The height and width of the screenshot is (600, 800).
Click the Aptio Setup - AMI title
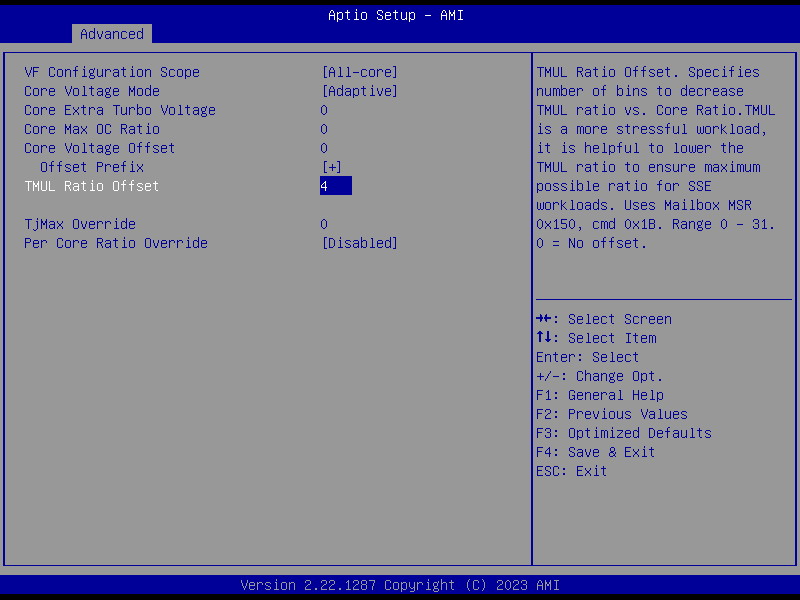[396, 15]
